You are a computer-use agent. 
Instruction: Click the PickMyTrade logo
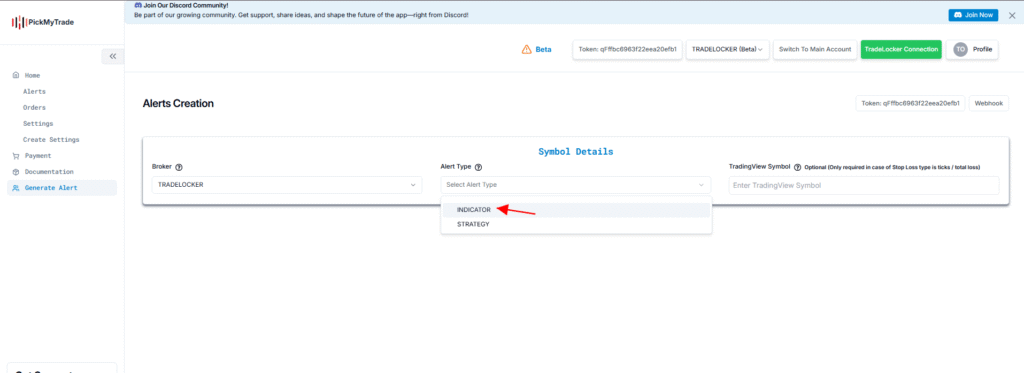click(x=42, y=22)
